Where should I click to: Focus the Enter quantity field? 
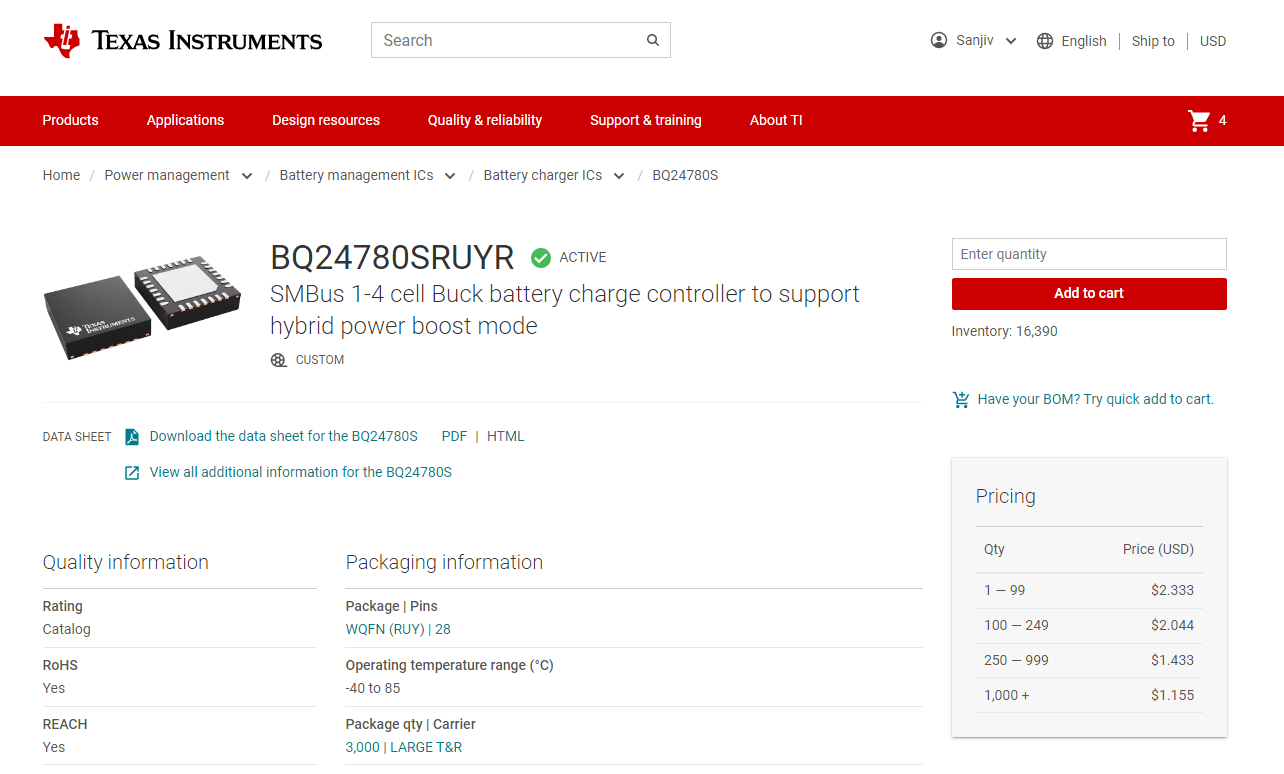1089,254
